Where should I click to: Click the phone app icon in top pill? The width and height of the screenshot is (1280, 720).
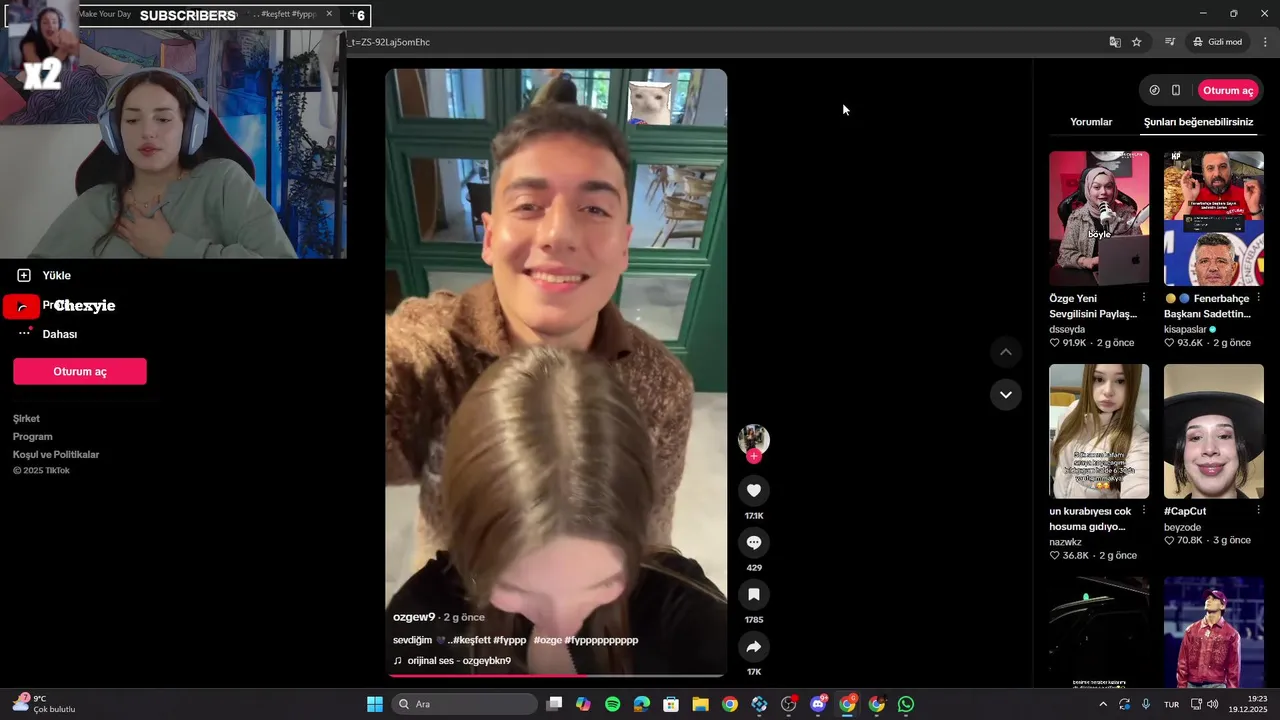[1176, 90]
